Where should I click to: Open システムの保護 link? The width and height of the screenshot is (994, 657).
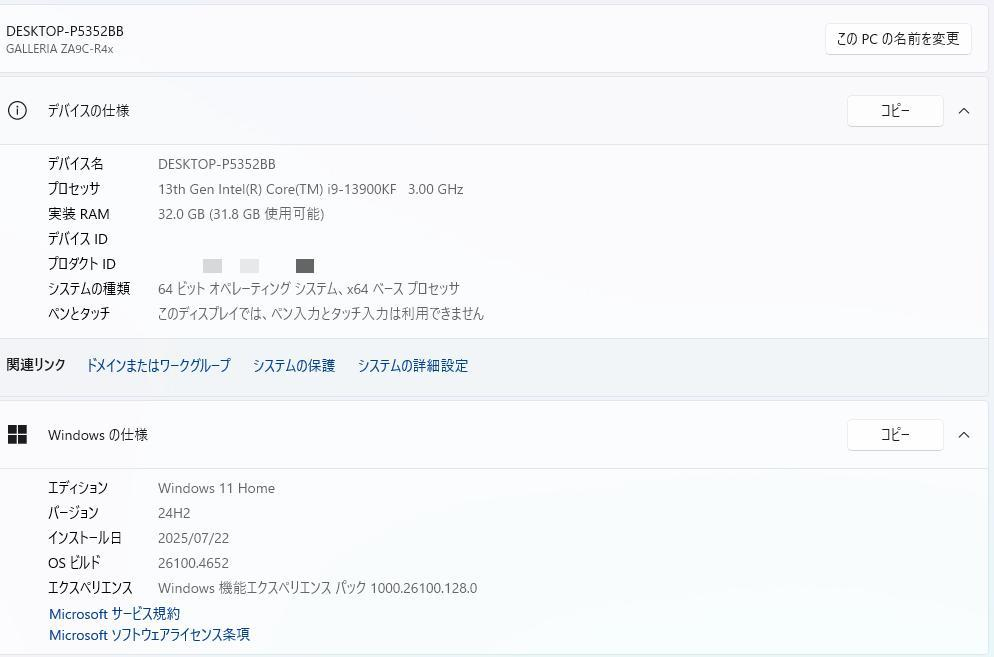tap(294, 365)
